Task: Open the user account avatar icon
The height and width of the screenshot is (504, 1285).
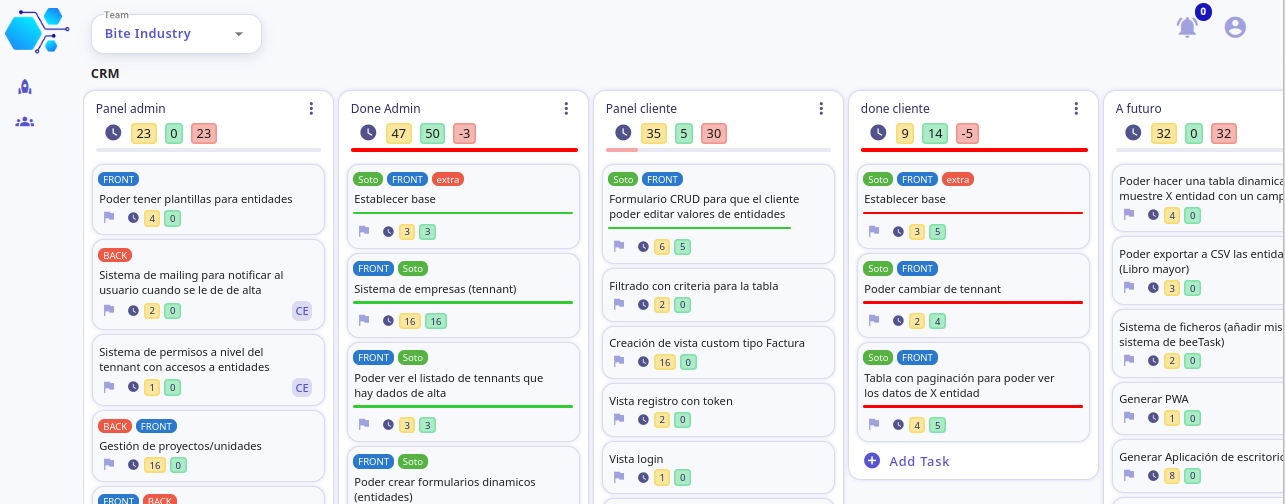Action: click(x=1235, y=28)
